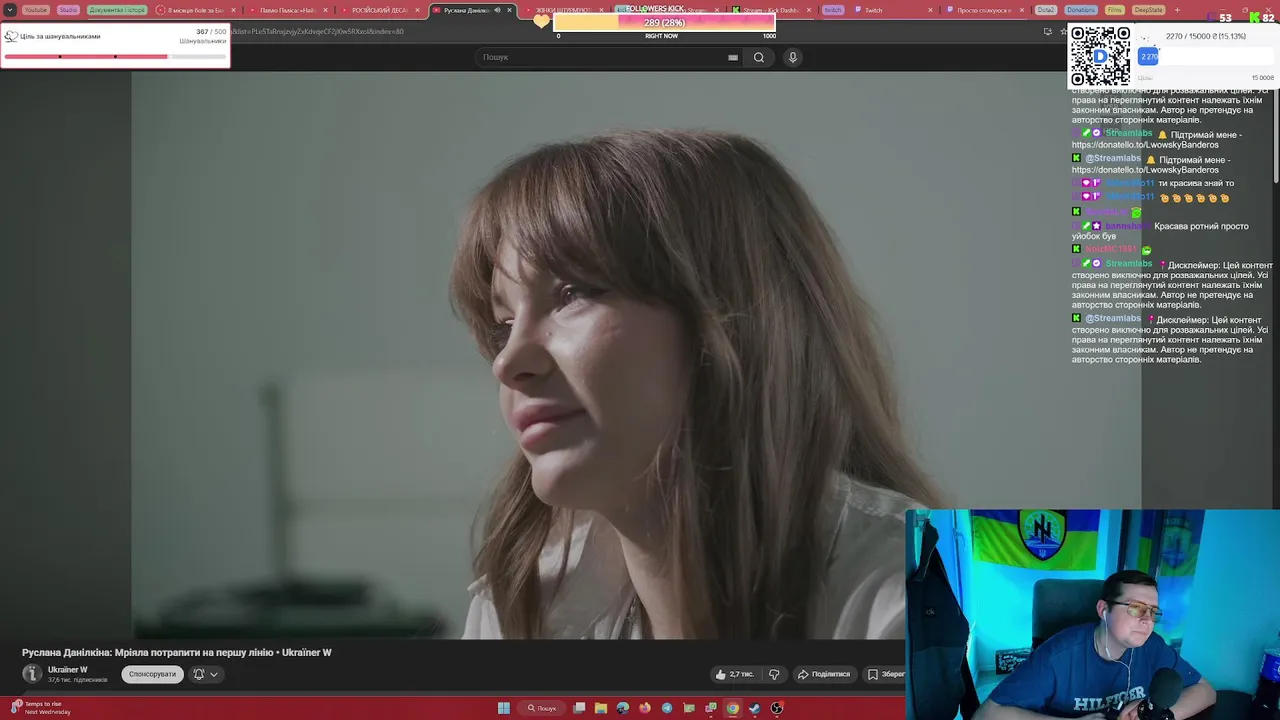The width and height of the screenshot is (1280, 720).
Task: Click the YouTube search magnifier button
Action: (759, 57)
